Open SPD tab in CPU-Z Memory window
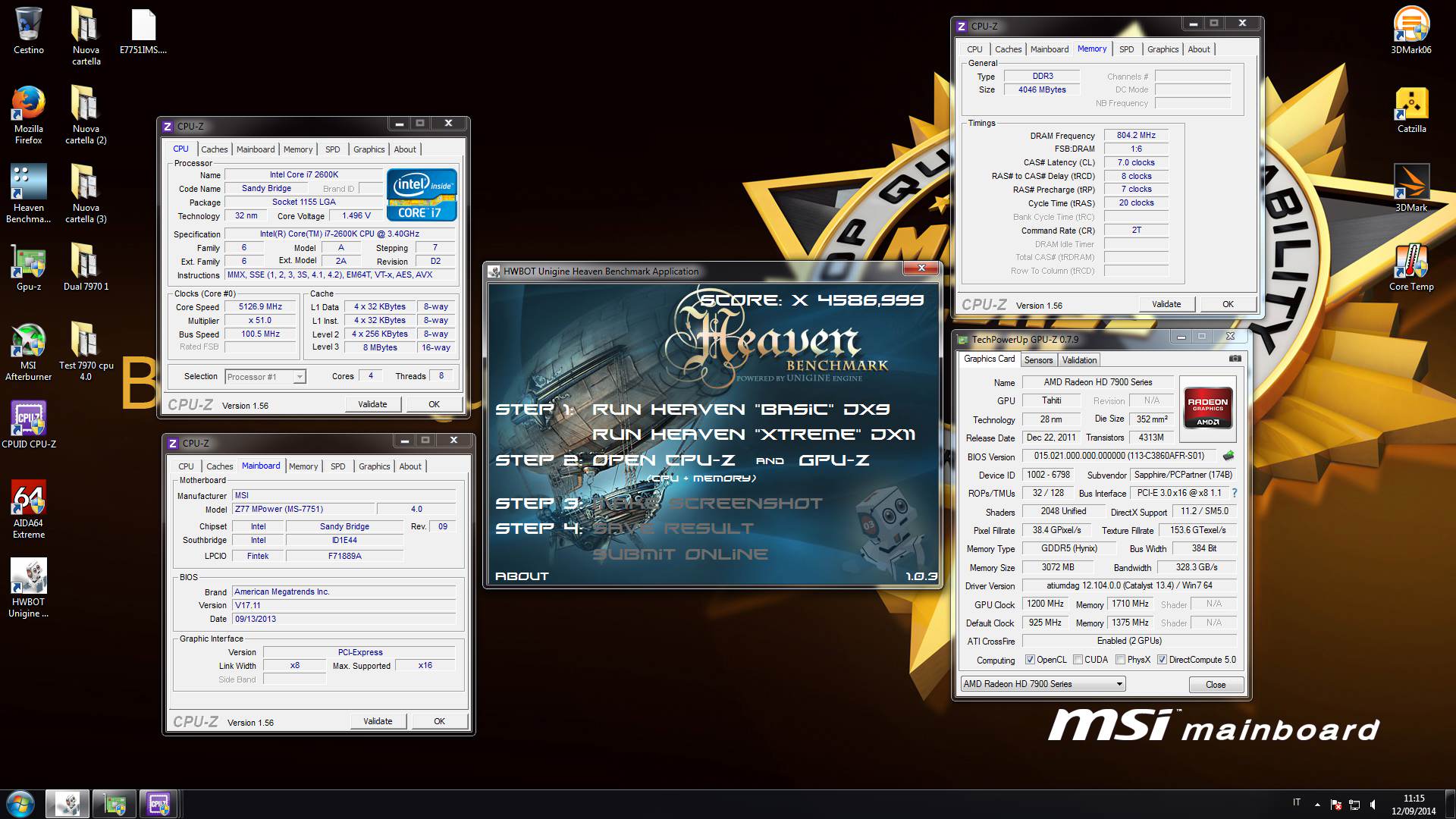Screen dimensions: 1456x819 tap(1127, 49)
